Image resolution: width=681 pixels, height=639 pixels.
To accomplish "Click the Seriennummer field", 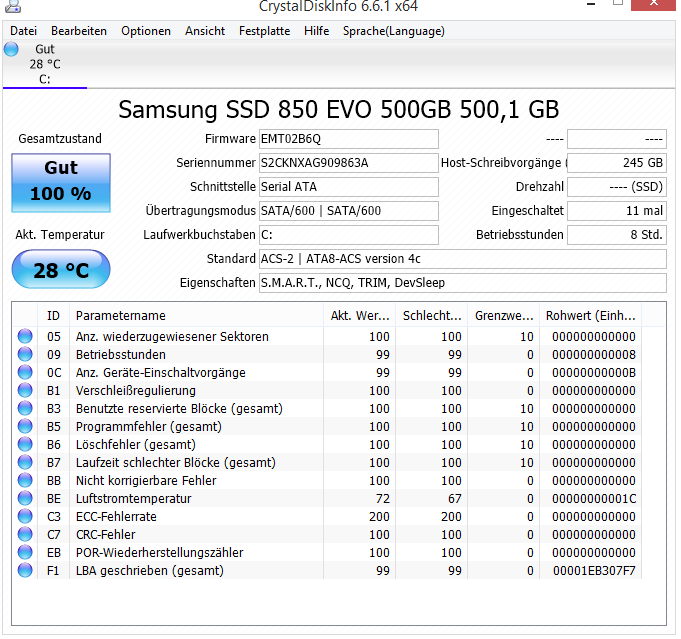I will point(348,162).
